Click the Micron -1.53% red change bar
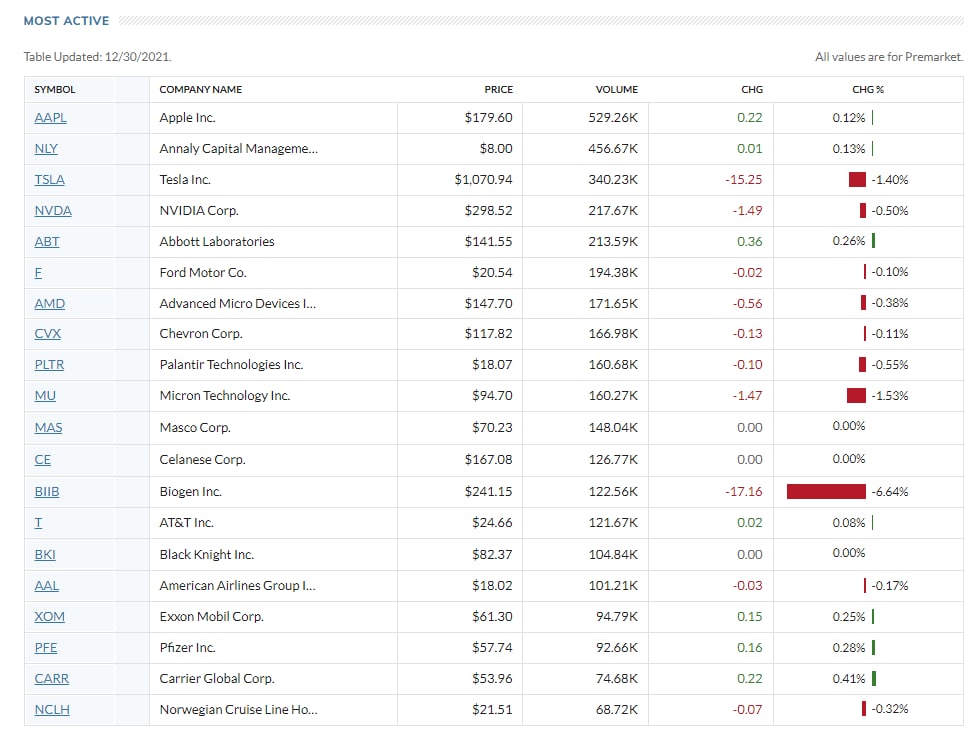 coord(856,396)
